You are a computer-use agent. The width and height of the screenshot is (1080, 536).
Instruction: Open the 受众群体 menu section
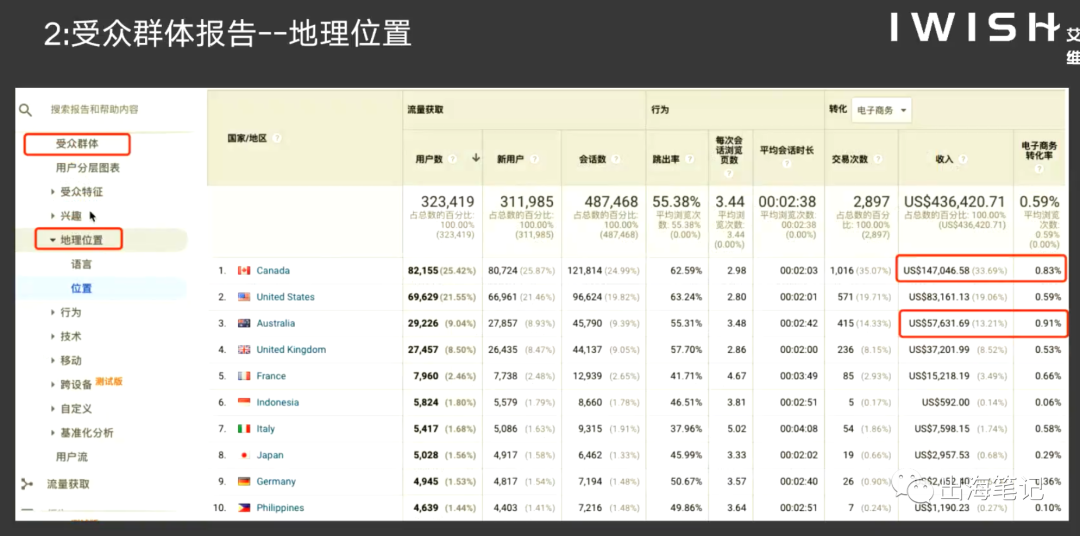coord(77,144)
